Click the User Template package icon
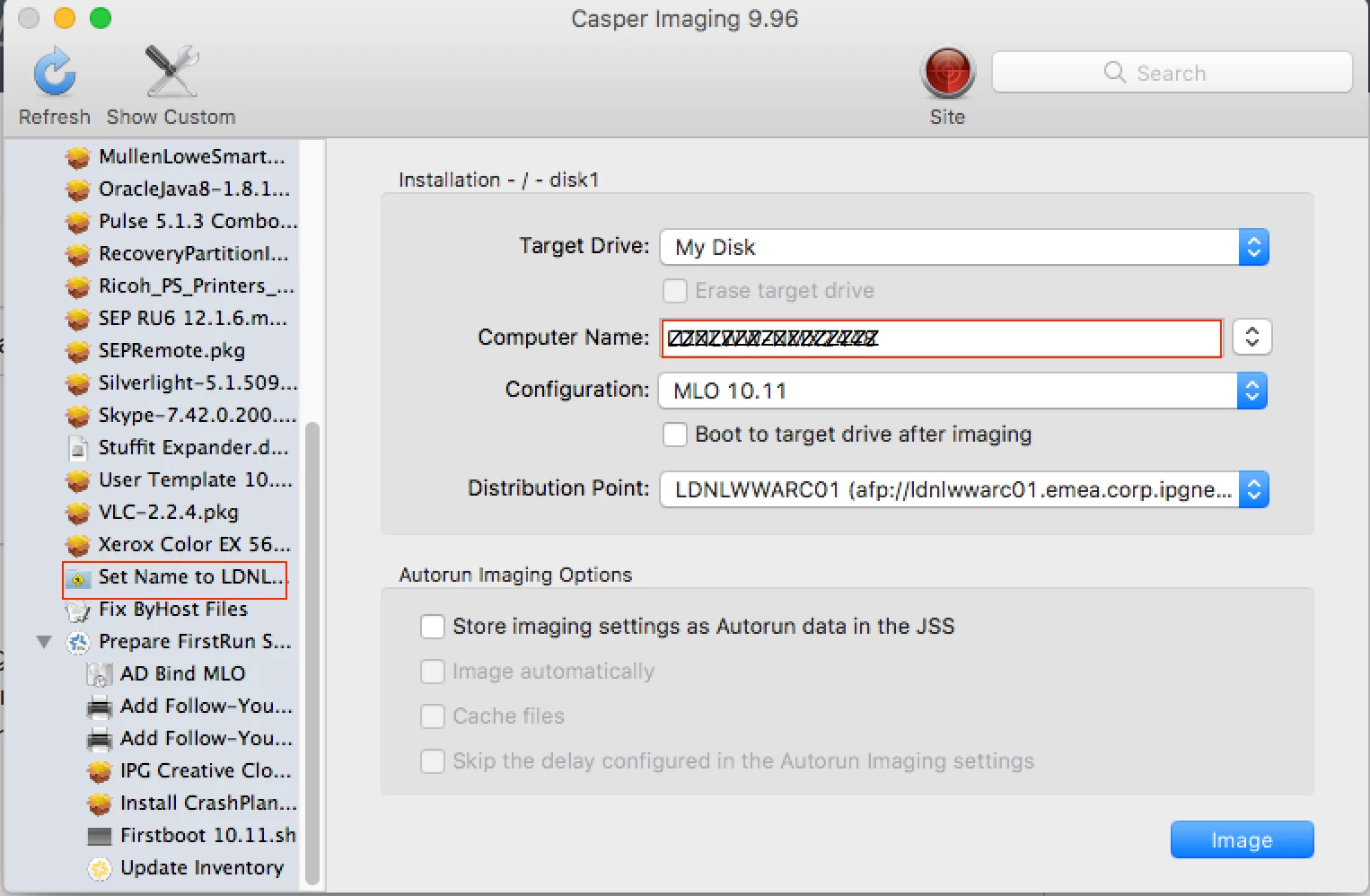This screenshot has height=896, width=1370. tap(78, 480)
